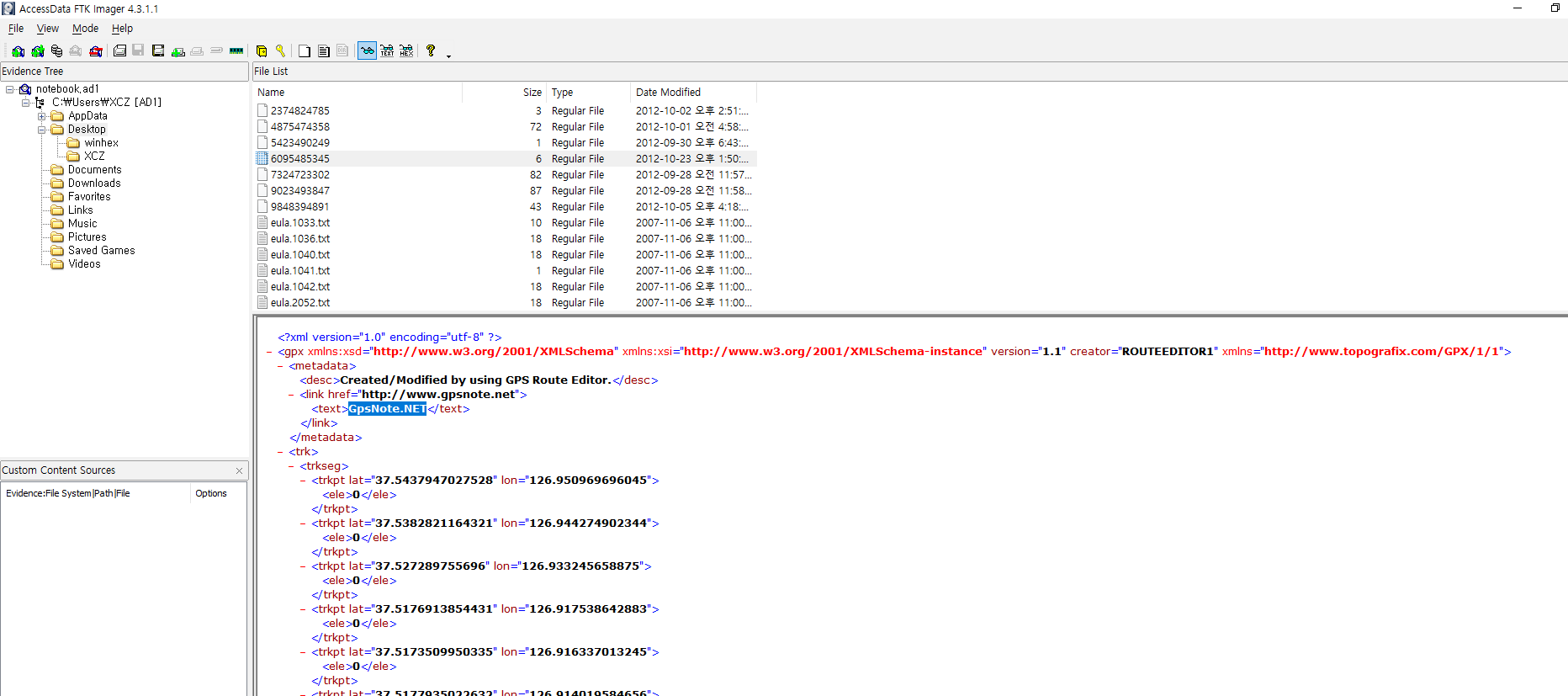This screenshot has width=1568, height=696.
Task: Close the Custom Content Sources panel
Action: point(239,470)
